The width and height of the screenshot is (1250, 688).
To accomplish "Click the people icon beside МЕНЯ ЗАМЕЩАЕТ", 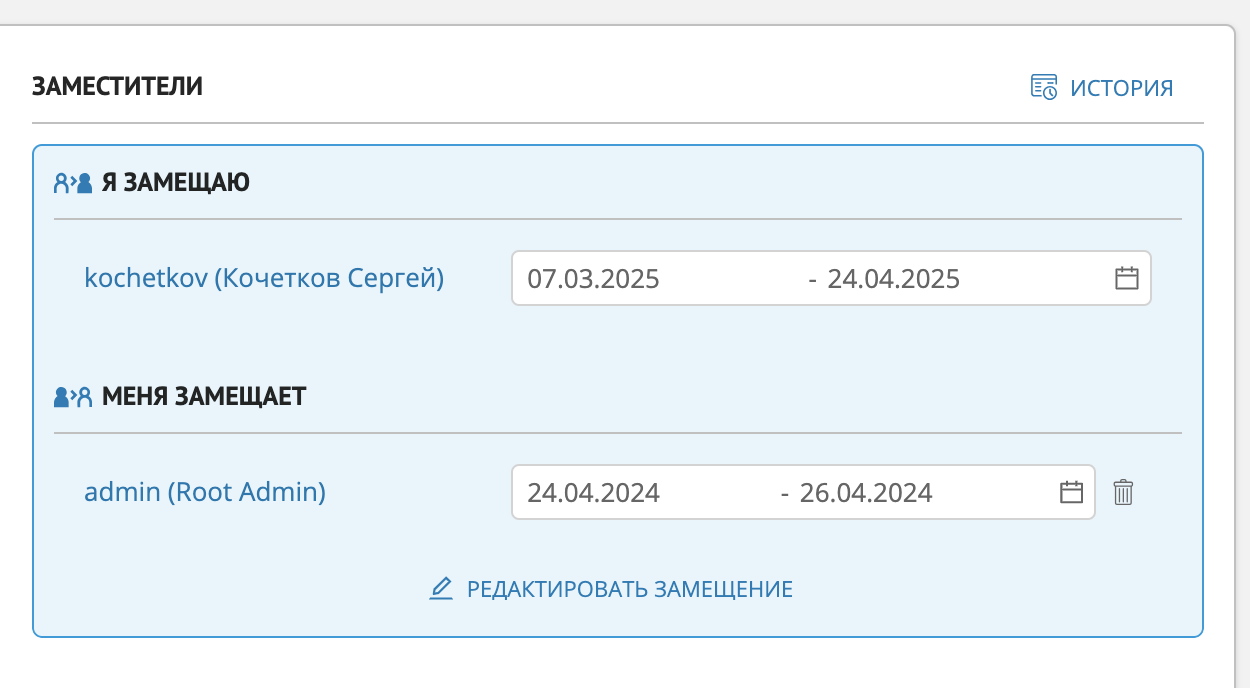I will click(x=73, y=397).
